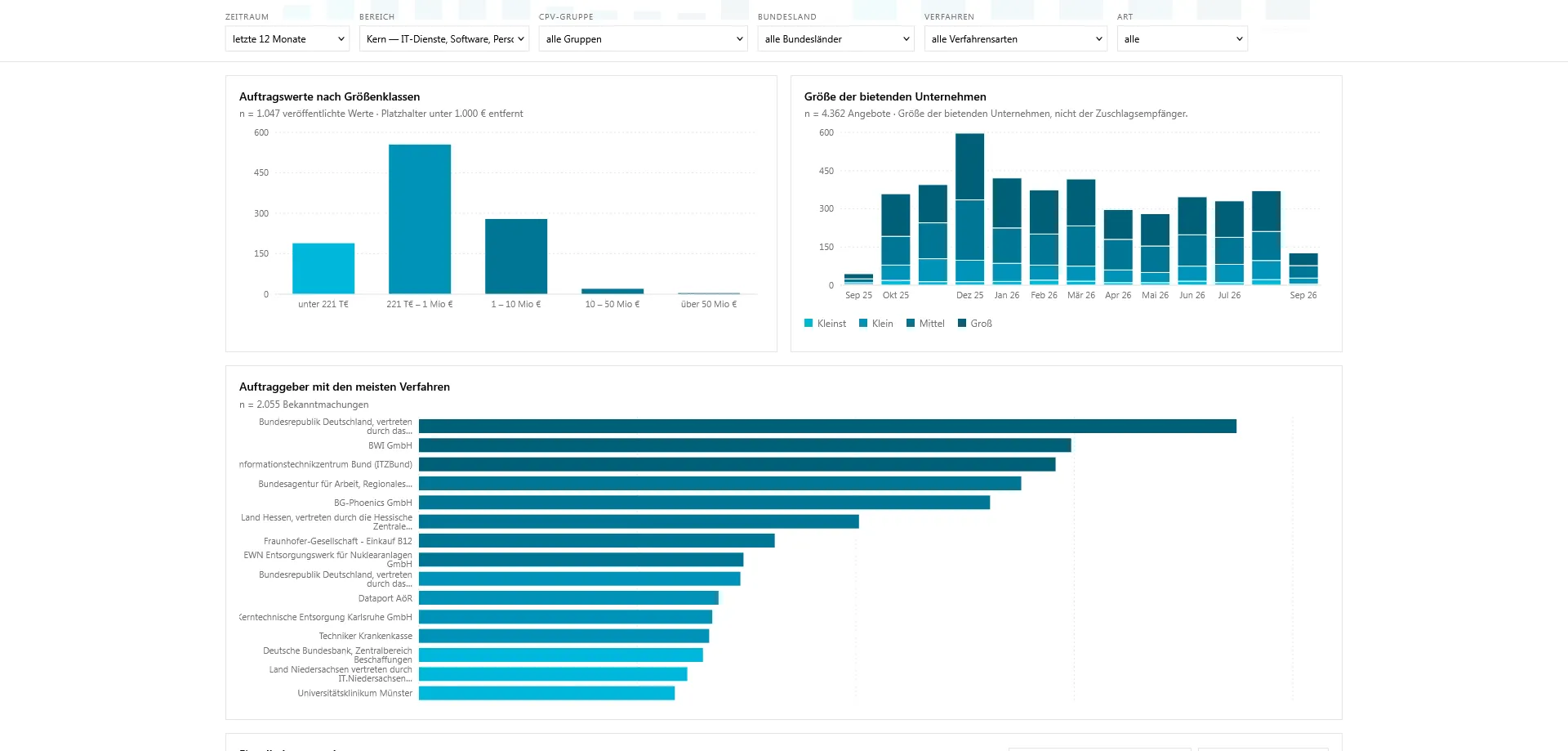Select the stacked bar for Sep 26

(x=1303, y=269)
